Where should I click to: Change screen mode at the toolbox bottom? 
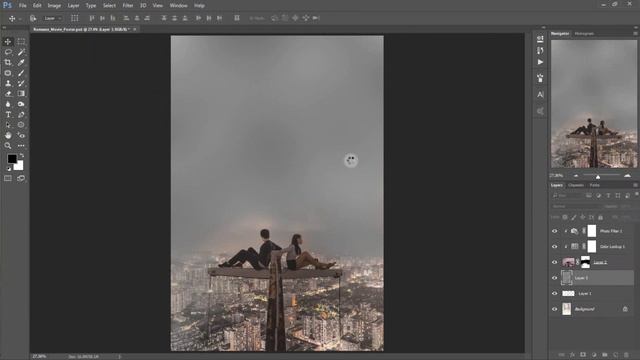(21, 178)
